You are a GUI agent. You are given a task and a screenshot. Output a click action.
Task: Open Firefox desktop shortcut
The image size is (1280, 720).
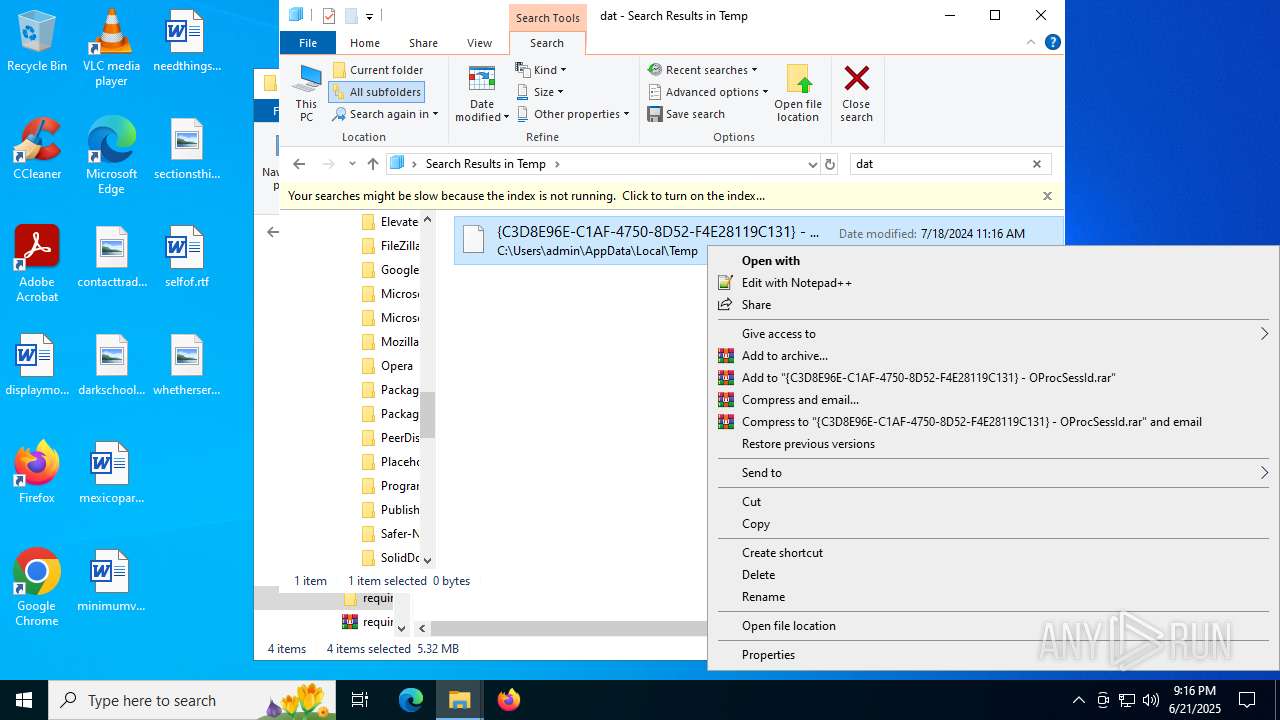pos(37,473)
